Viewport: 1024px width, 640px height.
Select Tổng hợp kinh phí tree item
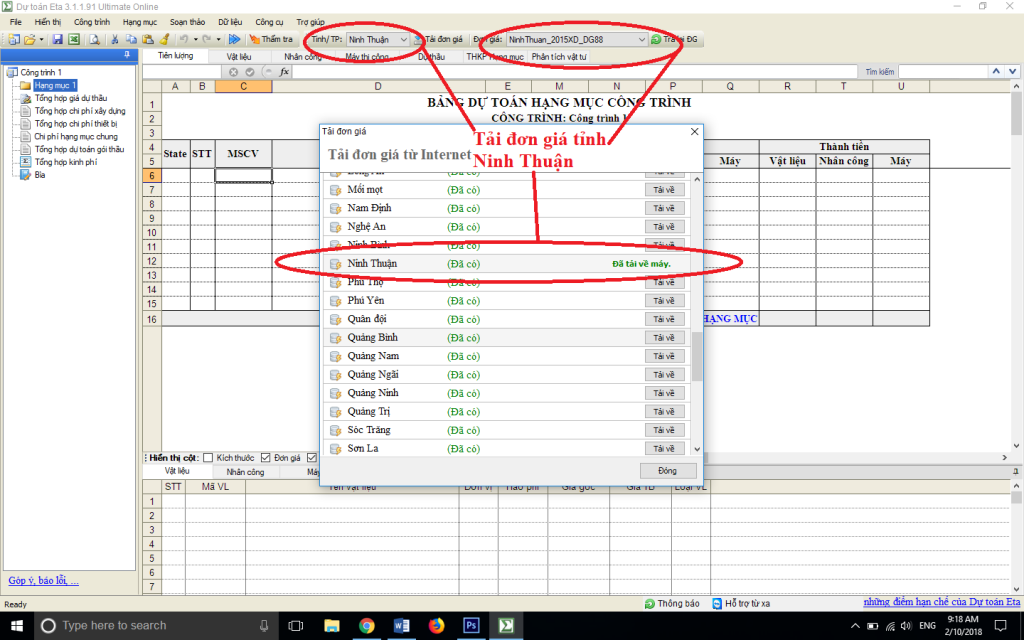(65, 161)
